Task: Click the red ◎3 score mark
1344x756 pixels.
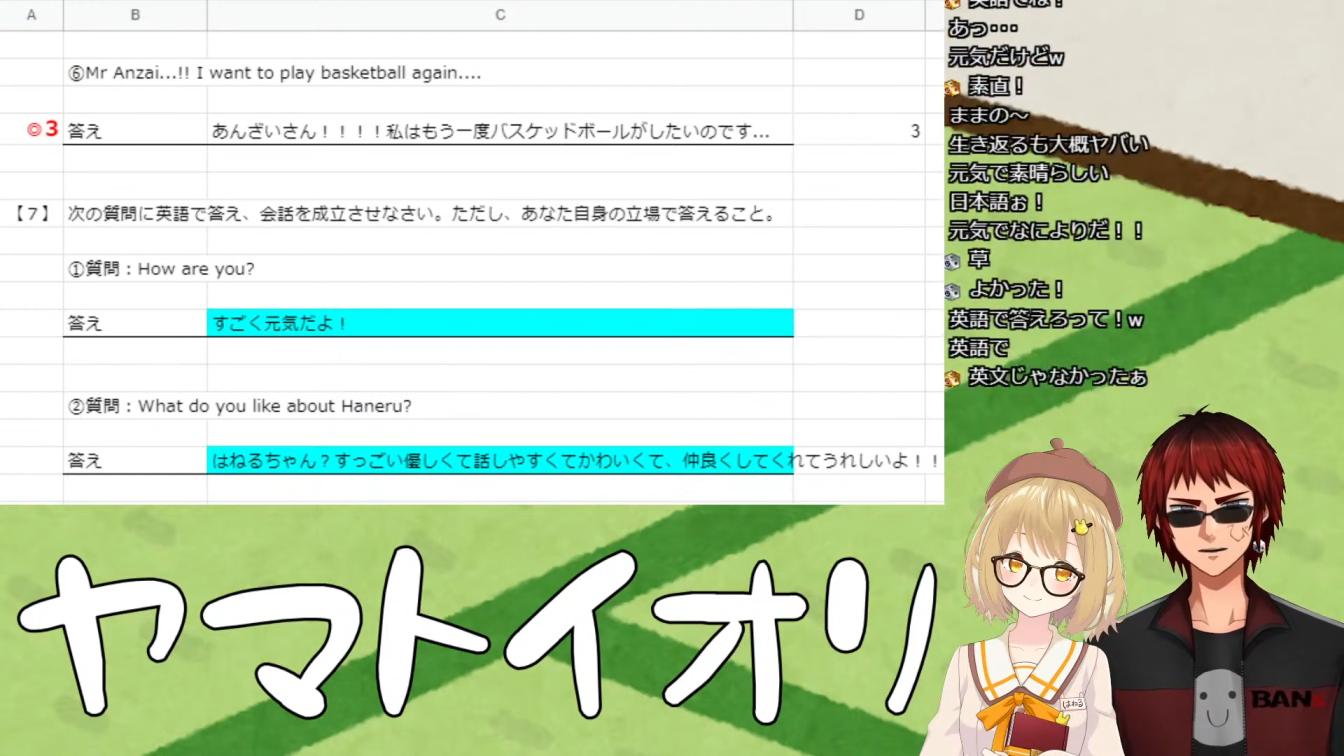Action: point(41,130)
